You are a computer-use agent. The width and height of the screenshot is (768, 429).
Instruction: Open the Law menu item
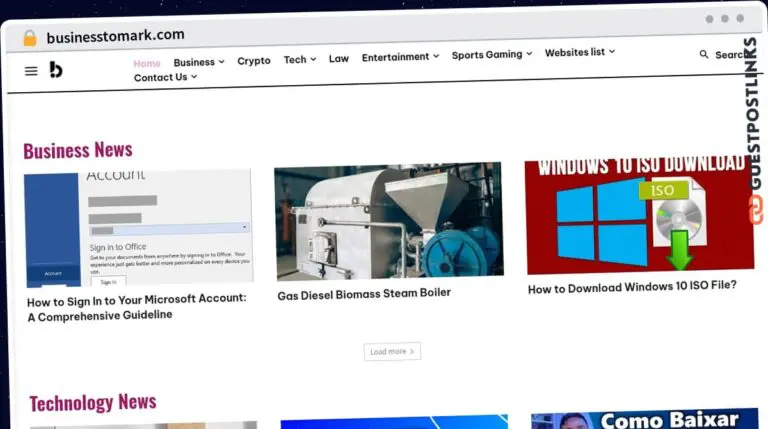tap(339, 59)
